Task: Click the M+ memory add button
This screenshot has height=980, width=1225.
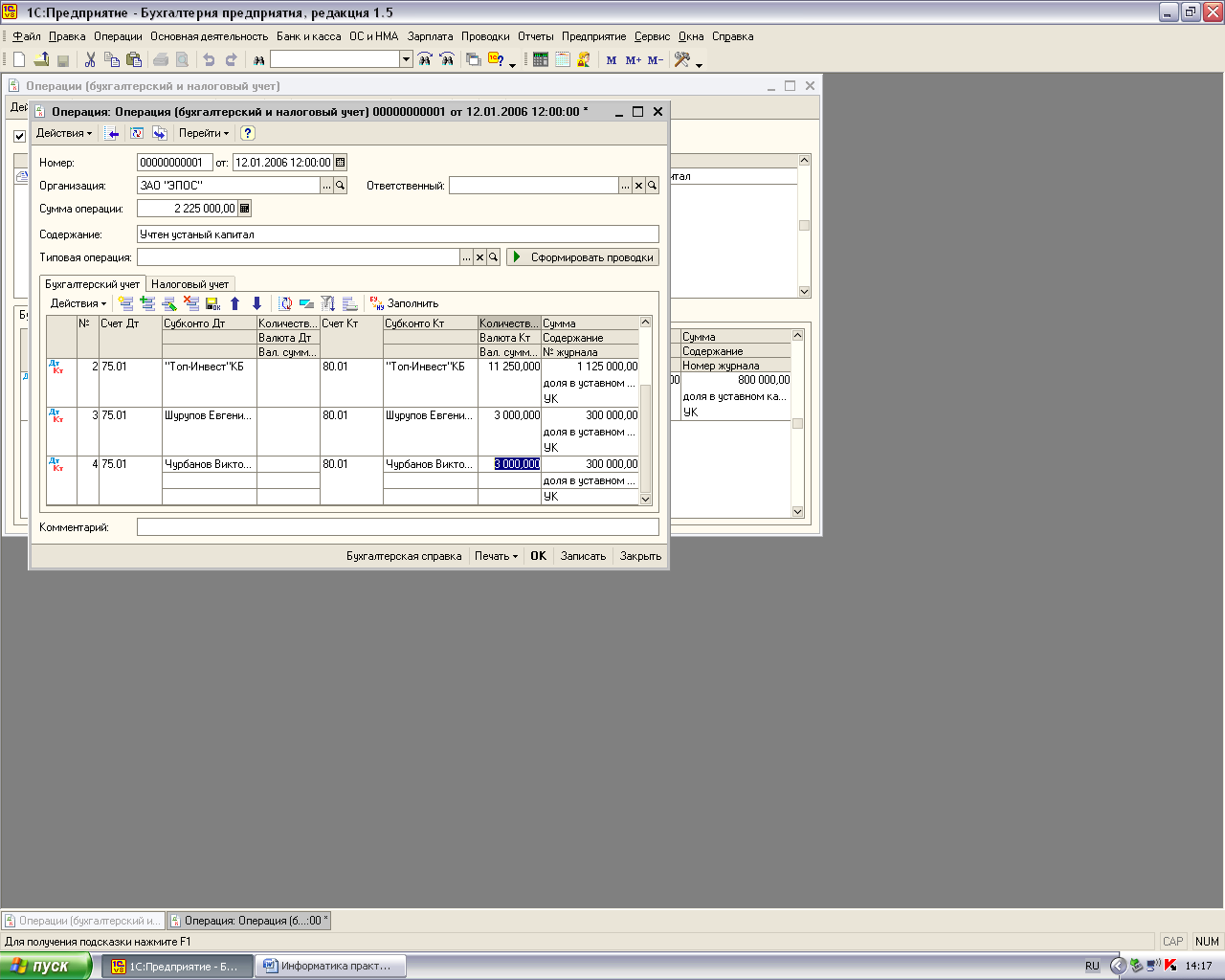Action: tap(633, 59)
